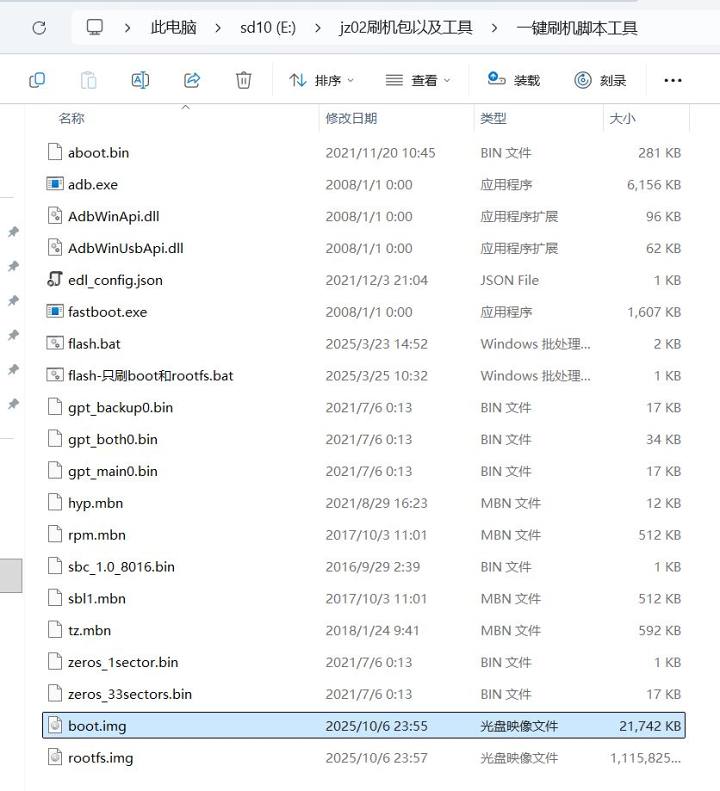Click the AdbWinApi.dll file icon
The width and height of the screenshot is (720, 791).
[55, 215]
